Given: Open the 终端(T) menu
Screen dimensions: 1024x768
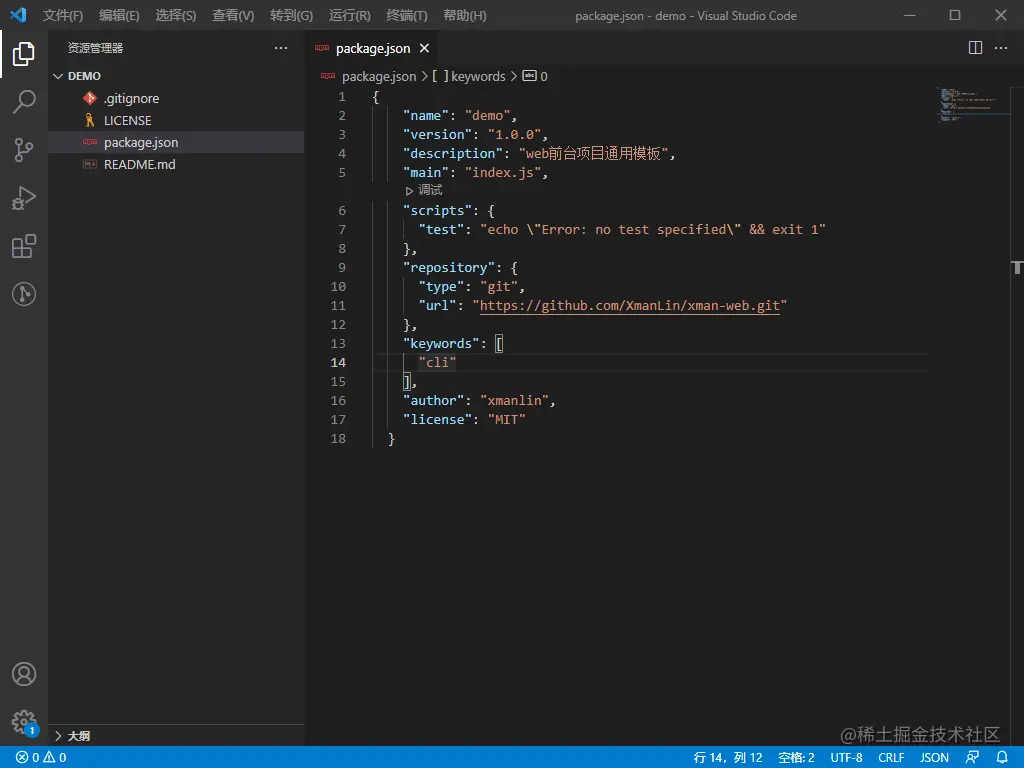Looking at the screenshot, I should 407,15.
